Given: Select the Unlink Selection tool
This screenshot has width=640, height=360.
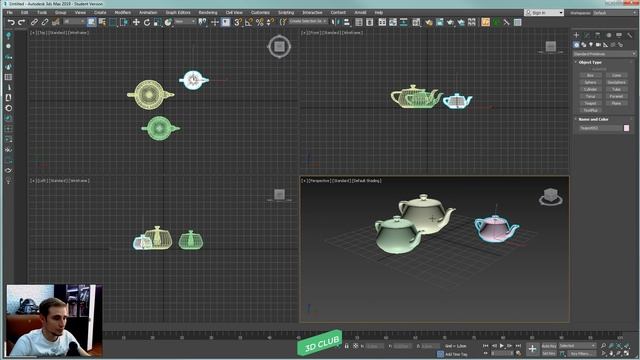Looking at the screenshot, I should [x=45, y=22].
